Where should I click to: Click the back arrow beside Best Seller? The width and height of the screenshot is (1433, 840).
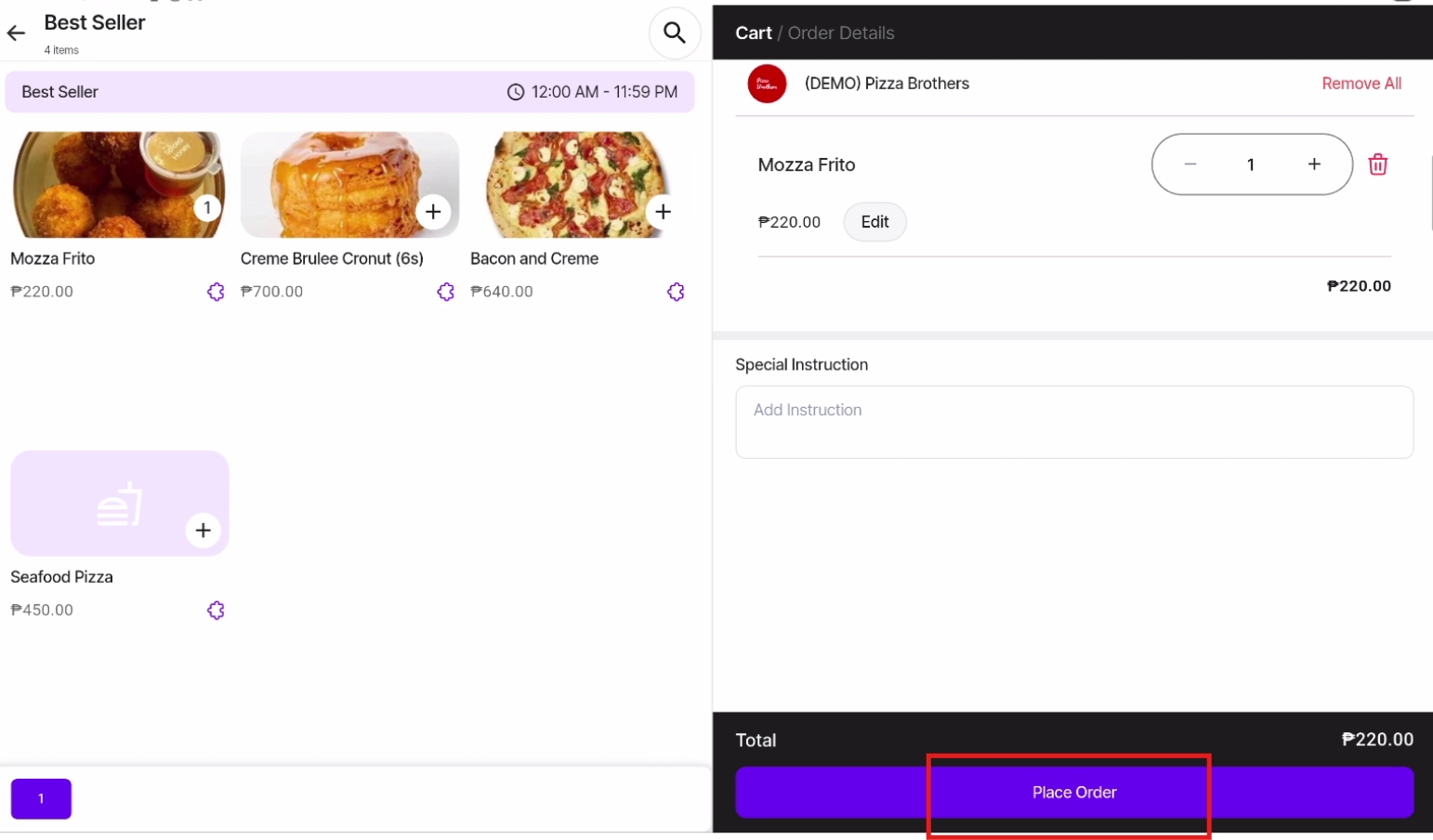point(16,33)
